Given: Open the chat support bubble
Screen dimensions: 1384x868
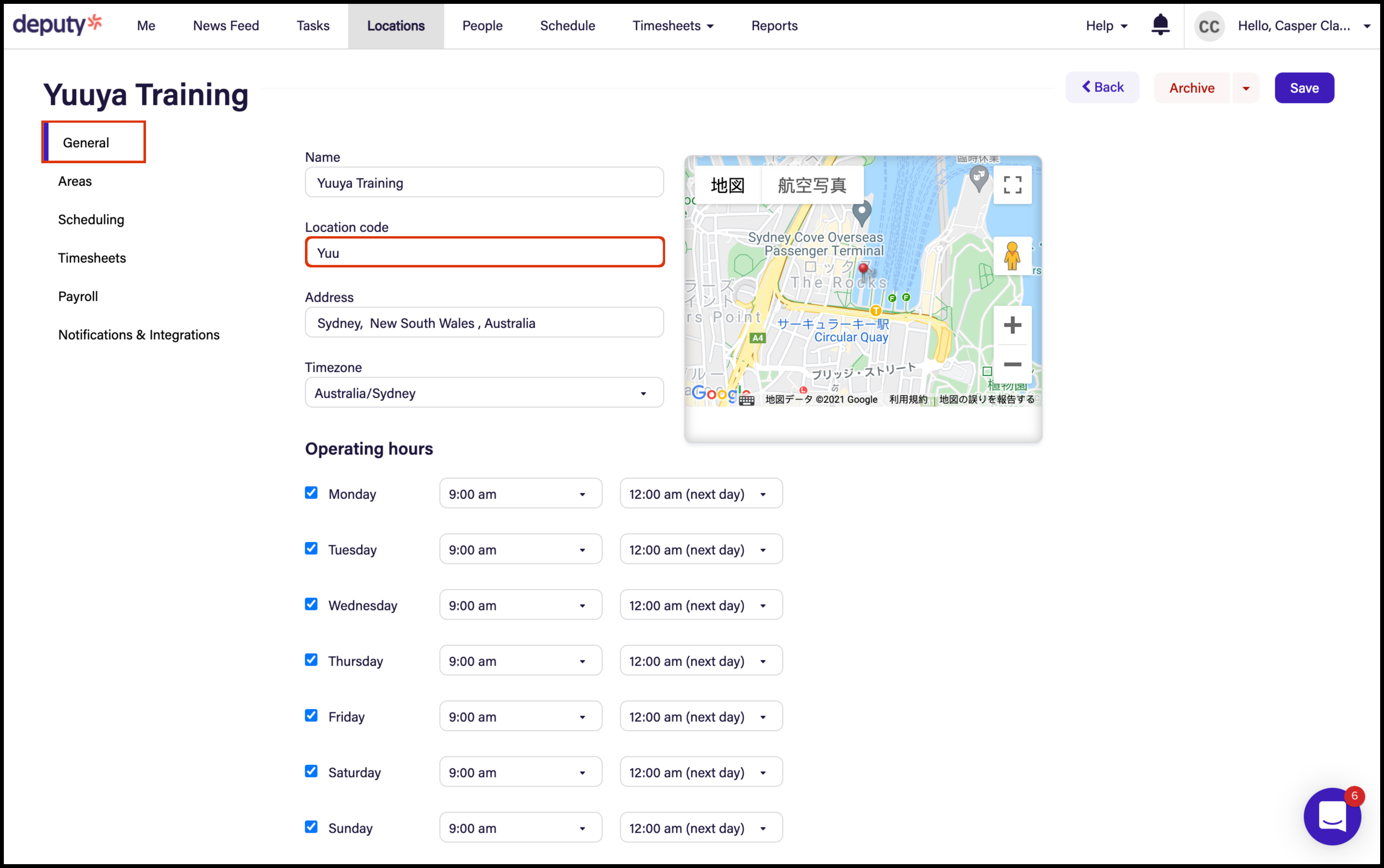Looking at the screenshot, I should (1332, 816).
